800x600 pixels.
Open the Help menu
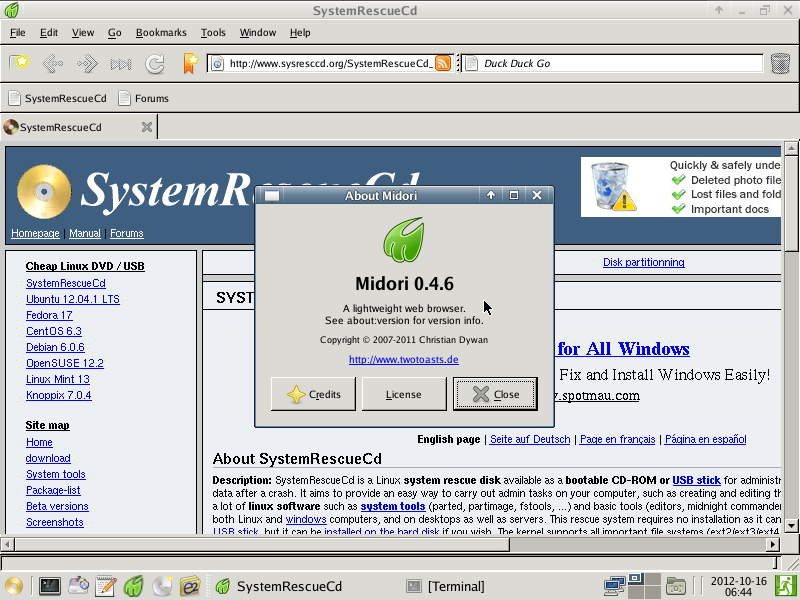pyautogui.click(x=300, y=33)
